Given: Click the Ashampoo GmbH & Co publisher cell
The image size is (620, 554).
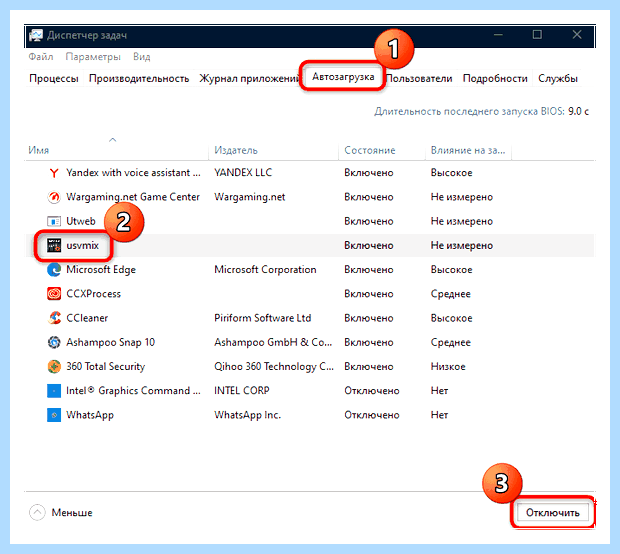Looking at the screenshot, I should pos(273,342).
